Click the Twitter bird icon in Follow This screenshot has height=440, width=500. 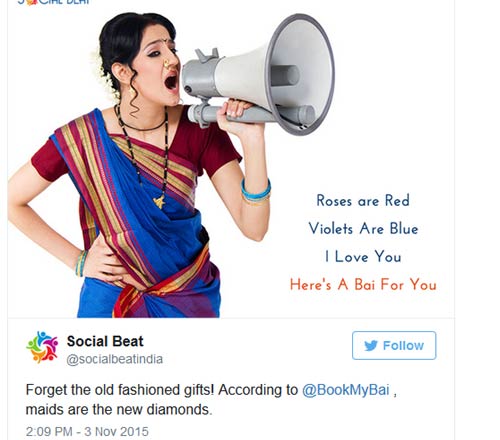pyautogui.click(x=371, y=346)
